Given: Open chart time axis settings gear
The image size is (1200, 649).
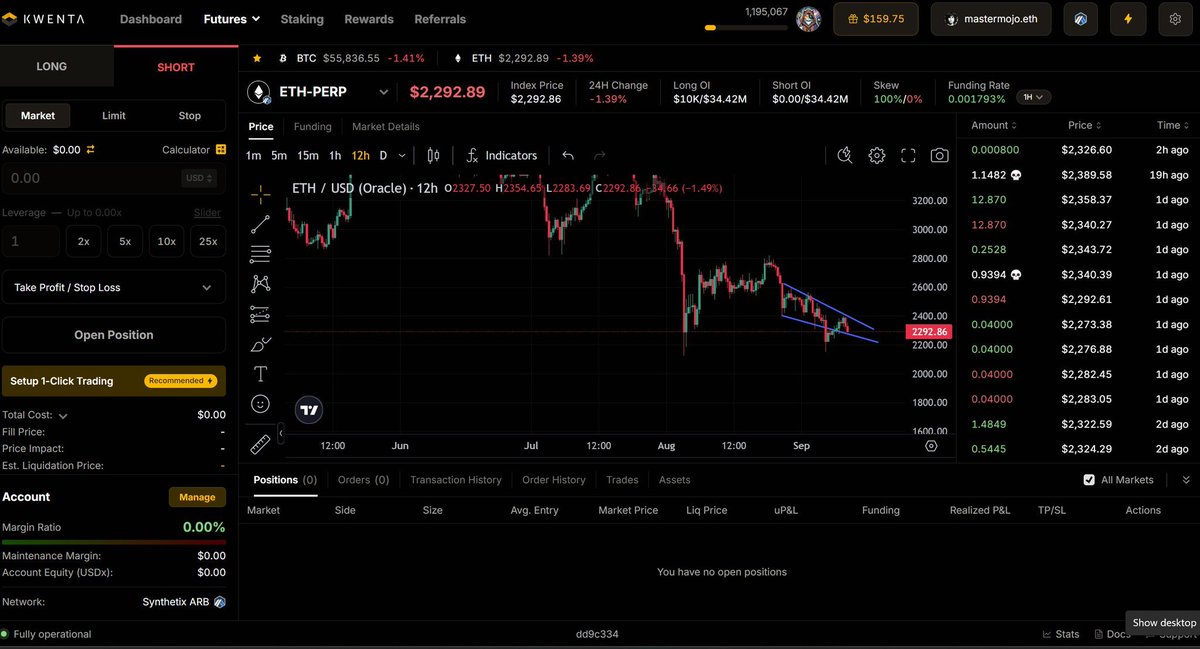Looking at the screenshot, I should [x=932, y=446].
